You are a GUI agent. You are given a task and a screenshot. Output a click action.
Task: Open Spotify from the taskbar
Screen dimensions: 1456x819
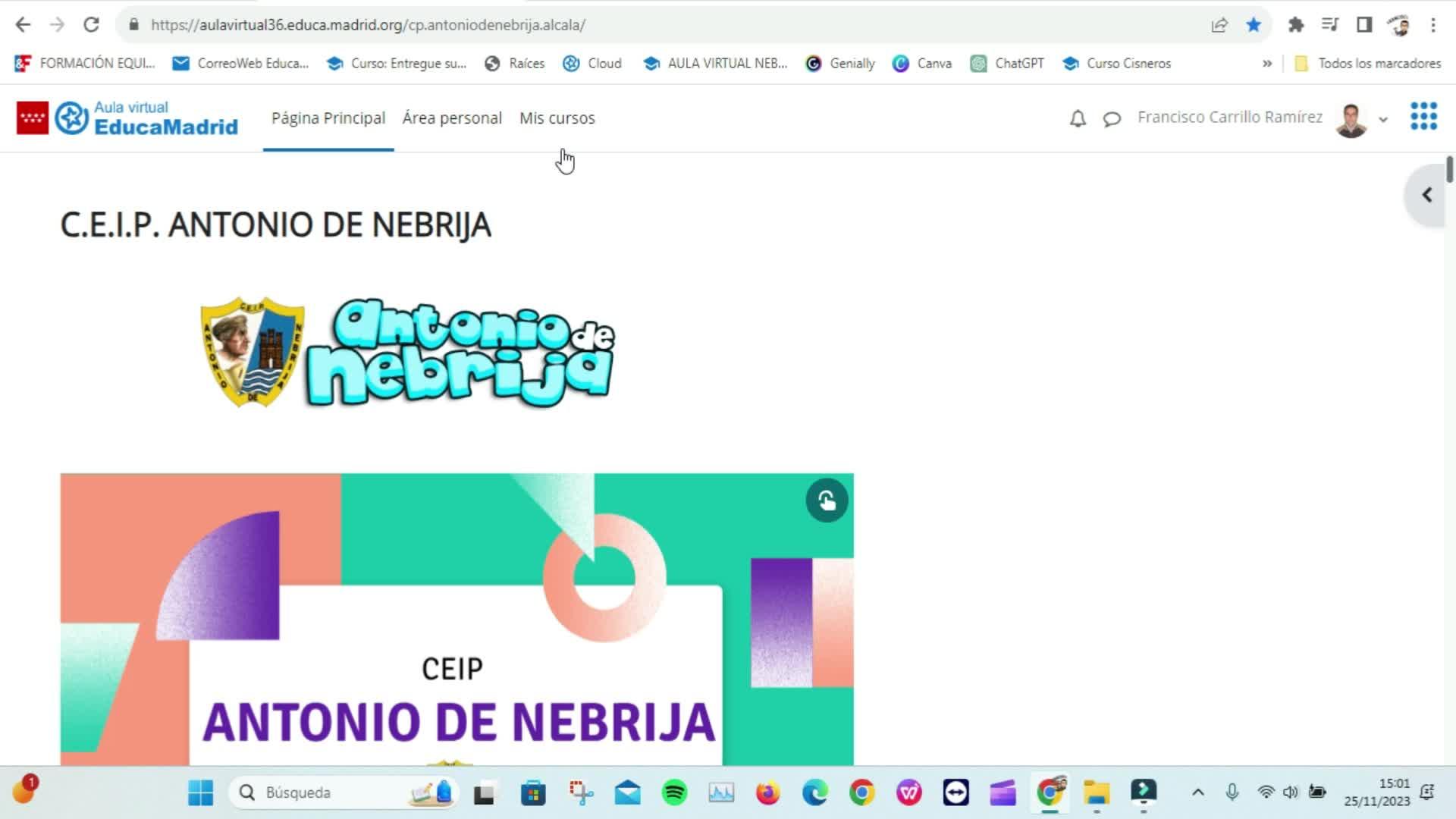[x=674, y=792]
